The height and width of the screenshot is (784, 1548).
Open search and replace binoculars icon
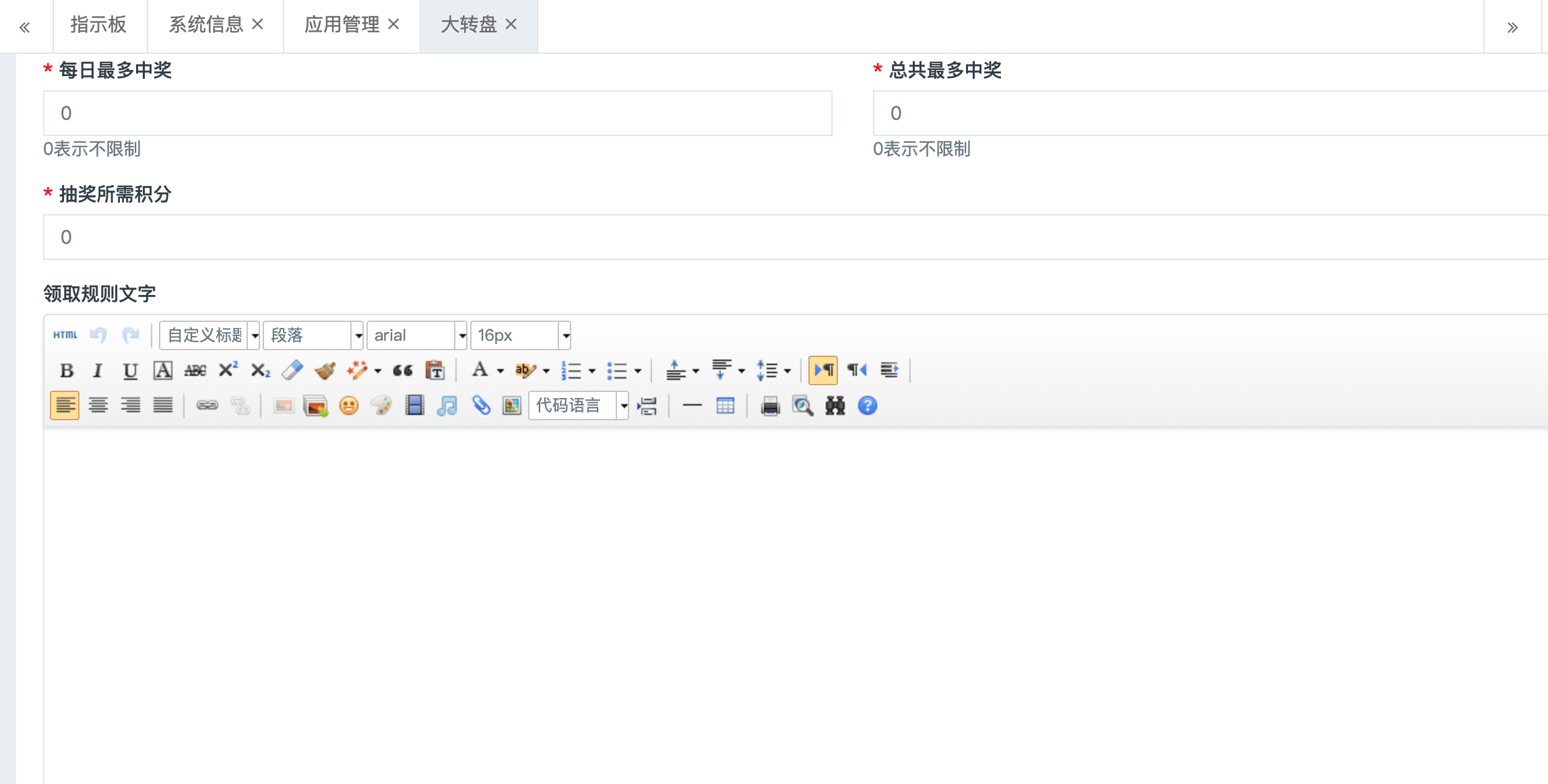(835, 405)
